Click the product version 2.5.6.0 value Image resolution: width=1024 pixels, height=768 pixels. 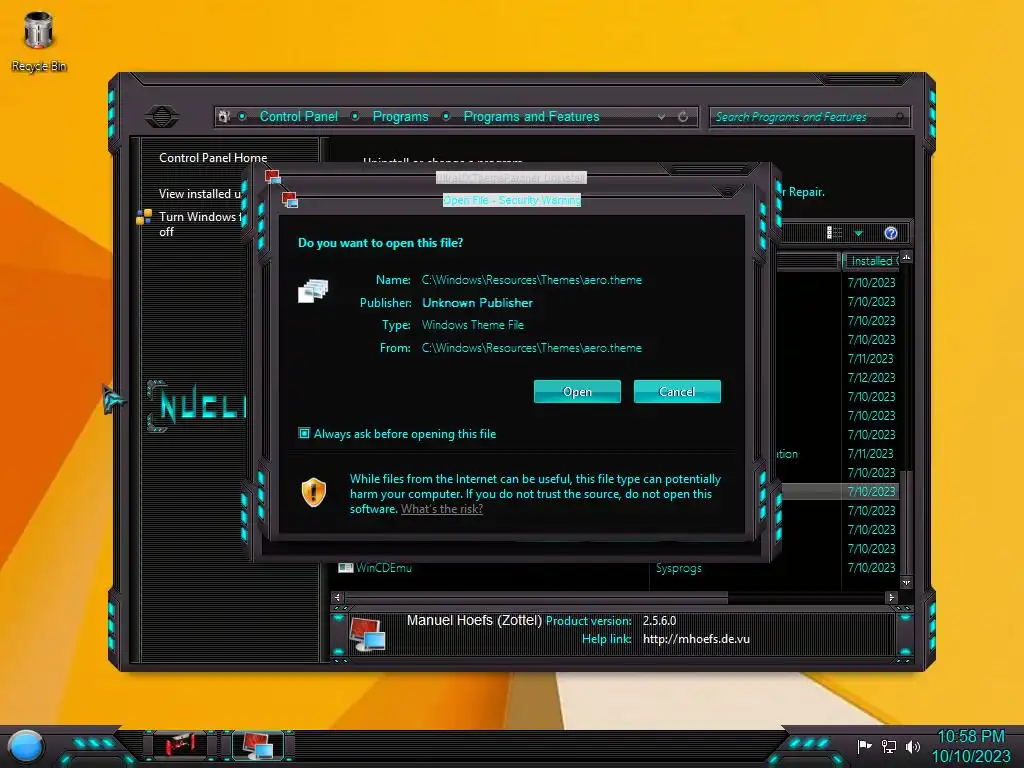660,620
